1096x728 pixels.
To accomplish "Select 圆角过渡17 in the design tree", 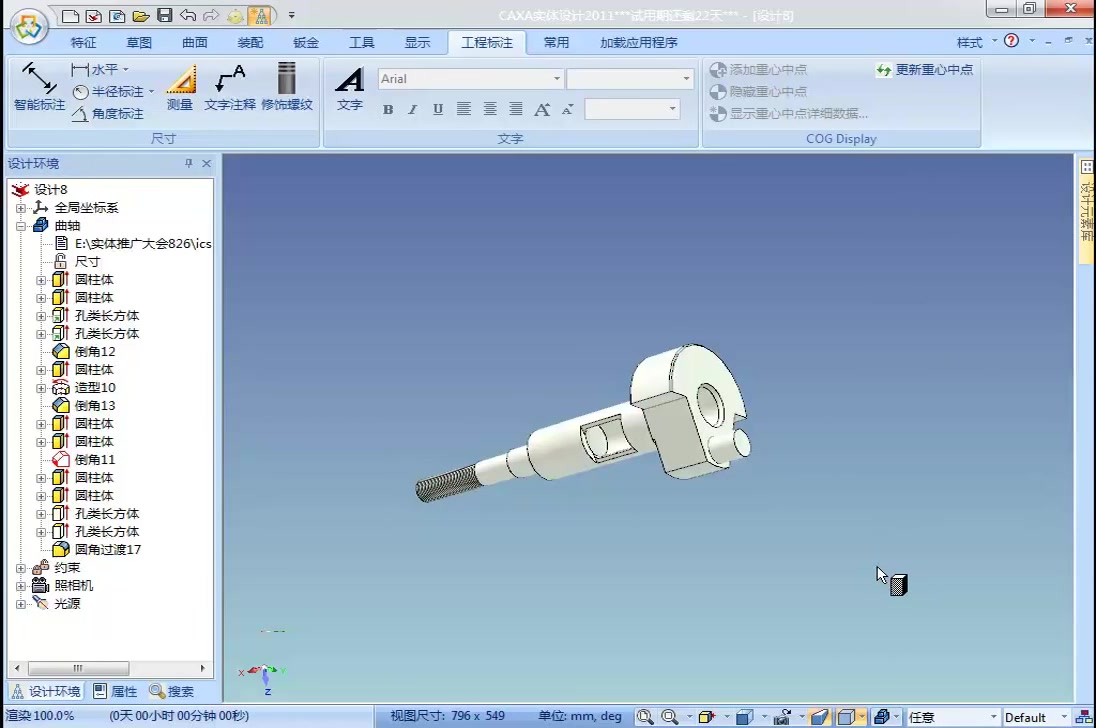I will coord(108,550).
